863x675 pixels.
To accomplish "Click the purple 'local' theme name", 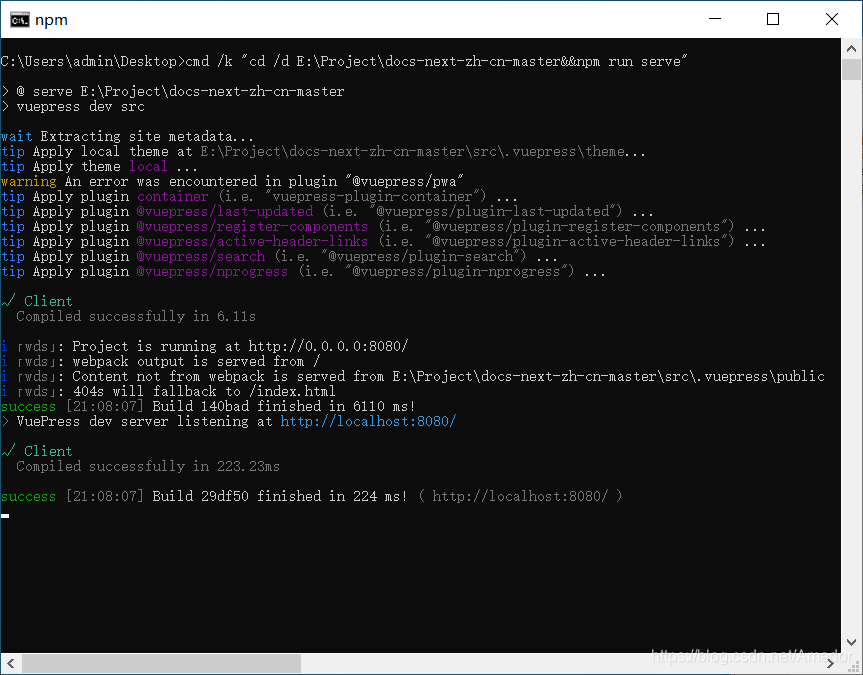I will point(149,166).
